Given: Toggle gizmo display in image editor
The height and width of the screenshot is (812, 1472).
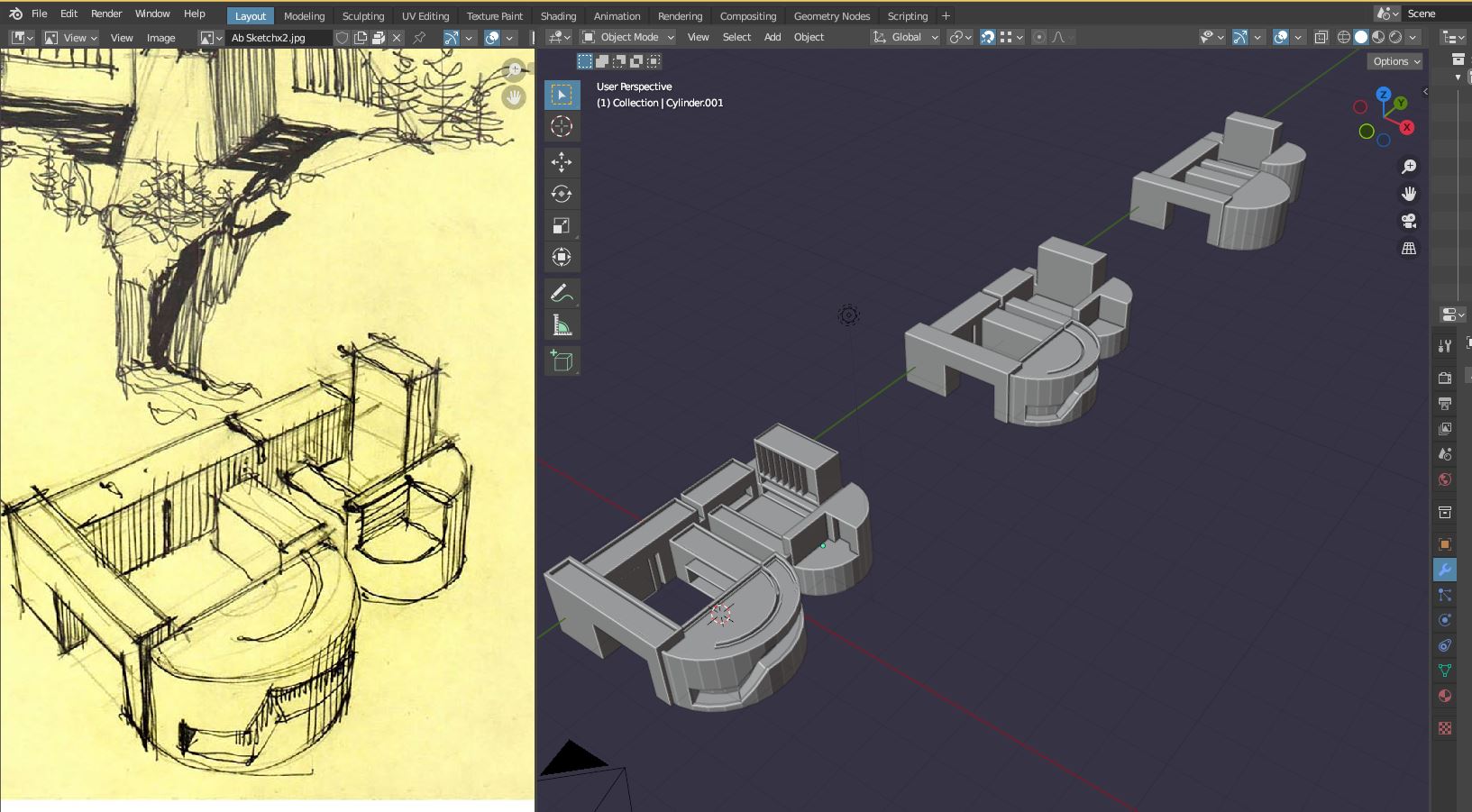Looking at the screenshot, I should pyautogui.click(x=452, y=38).
